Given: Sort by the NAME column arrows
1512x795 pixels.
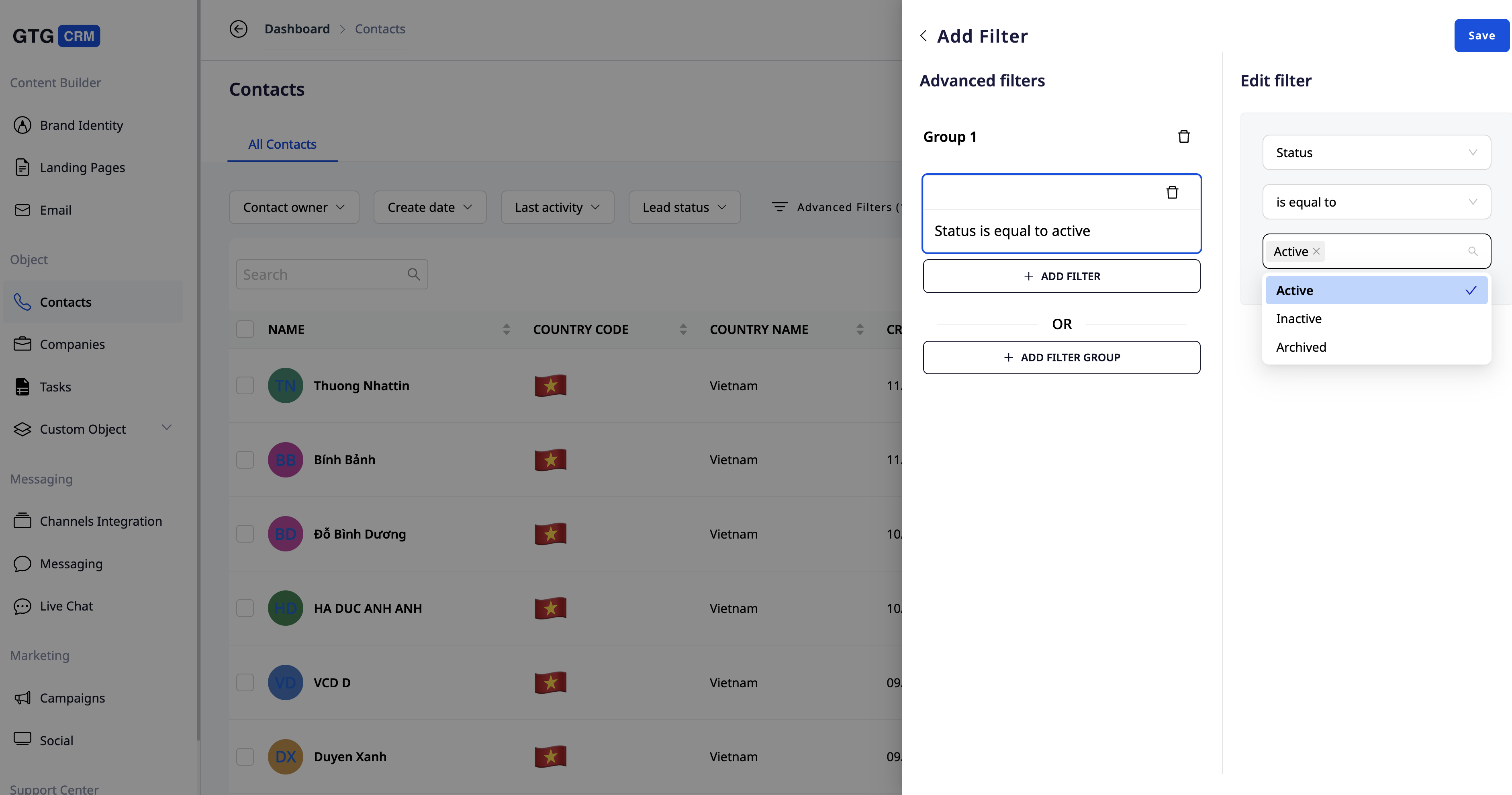Looking at the screenshot, I should point(506,330).
